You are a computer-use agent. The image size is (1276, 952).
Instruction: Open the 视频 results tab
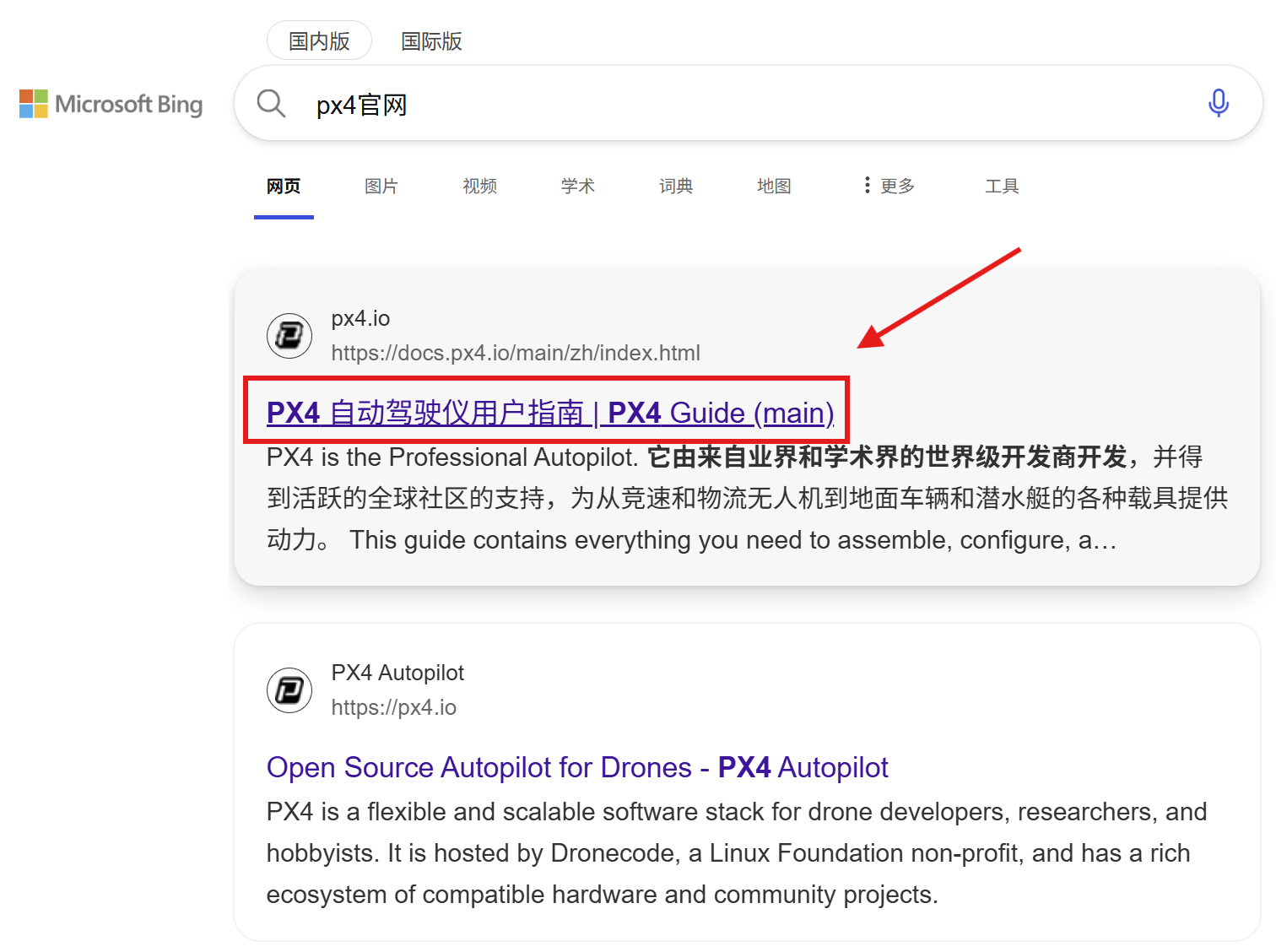[479, 186]
